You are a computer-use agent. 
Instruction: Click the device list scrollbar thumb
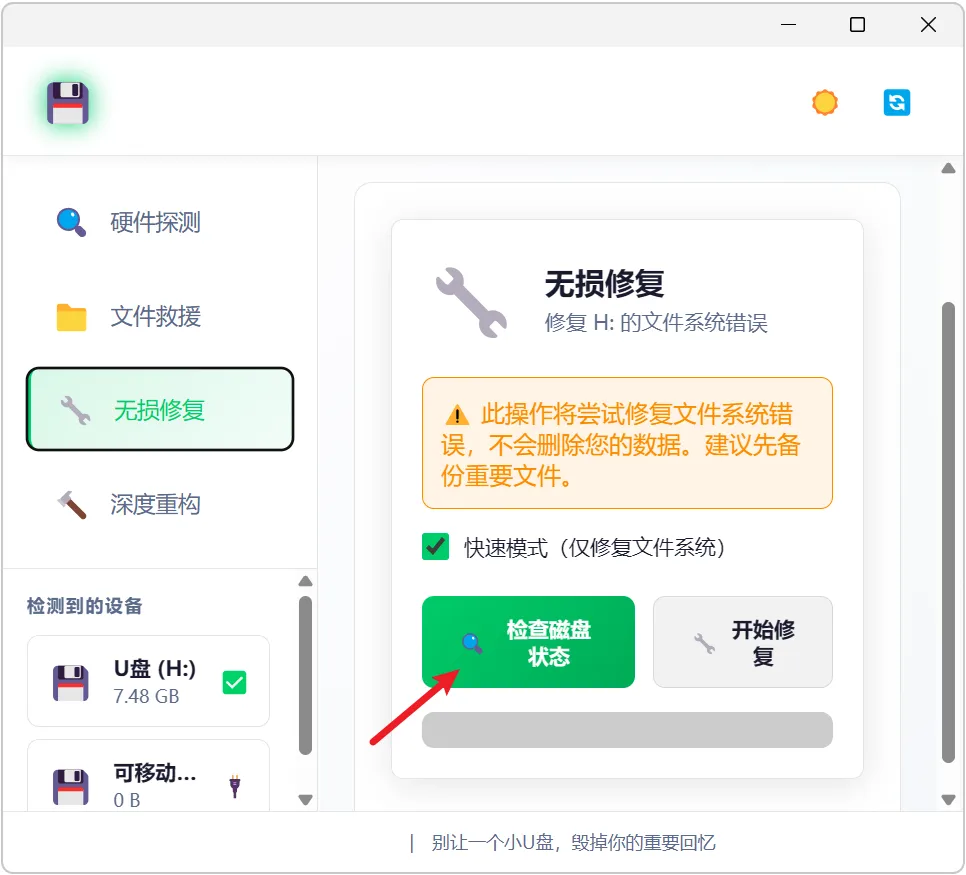[305, 675]
